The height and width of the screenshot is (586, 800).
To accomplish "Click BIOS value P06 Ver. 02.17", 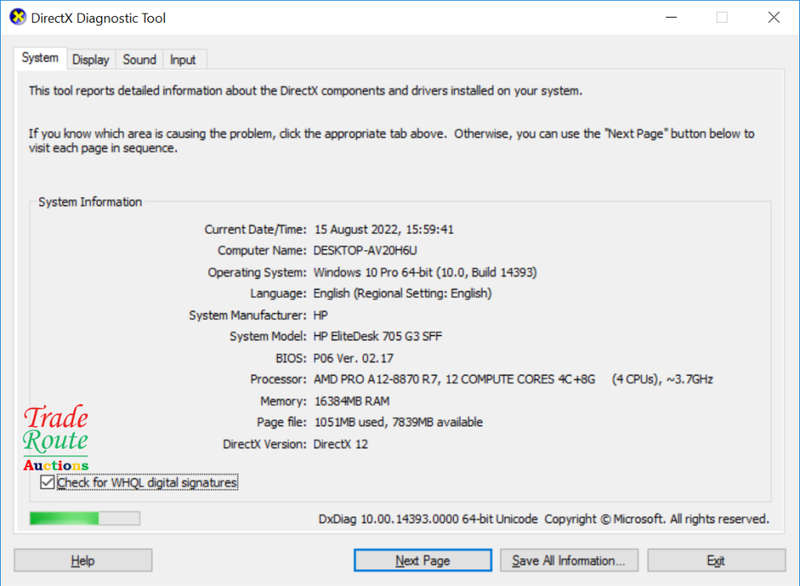I will [353, 358].
